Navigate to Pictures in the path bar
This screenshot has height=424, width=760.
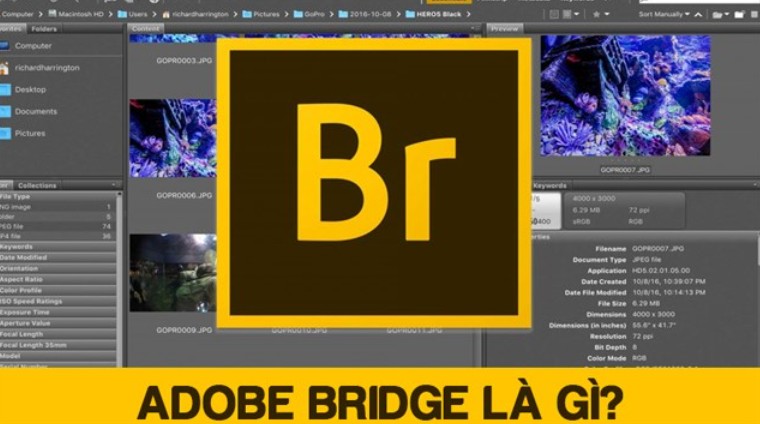tap(266, 14)
